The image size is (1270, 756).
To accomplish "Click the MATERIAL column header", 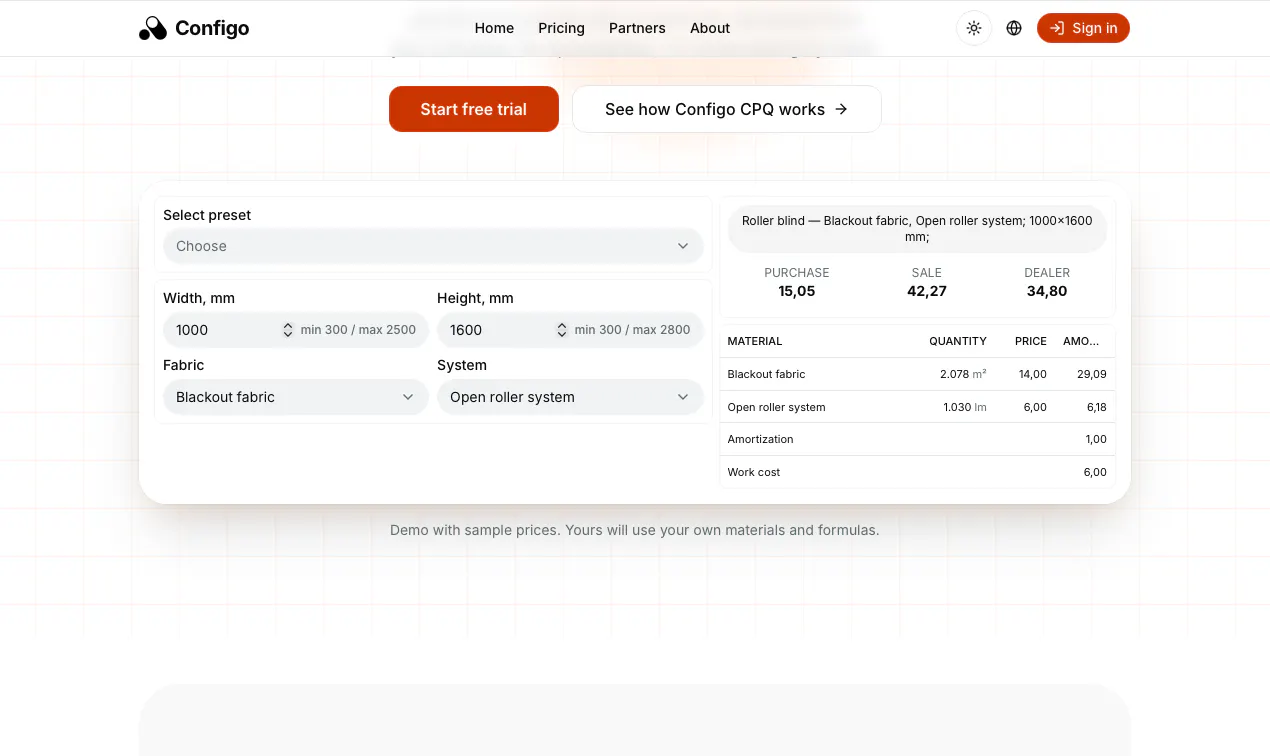I will [755, 341].
